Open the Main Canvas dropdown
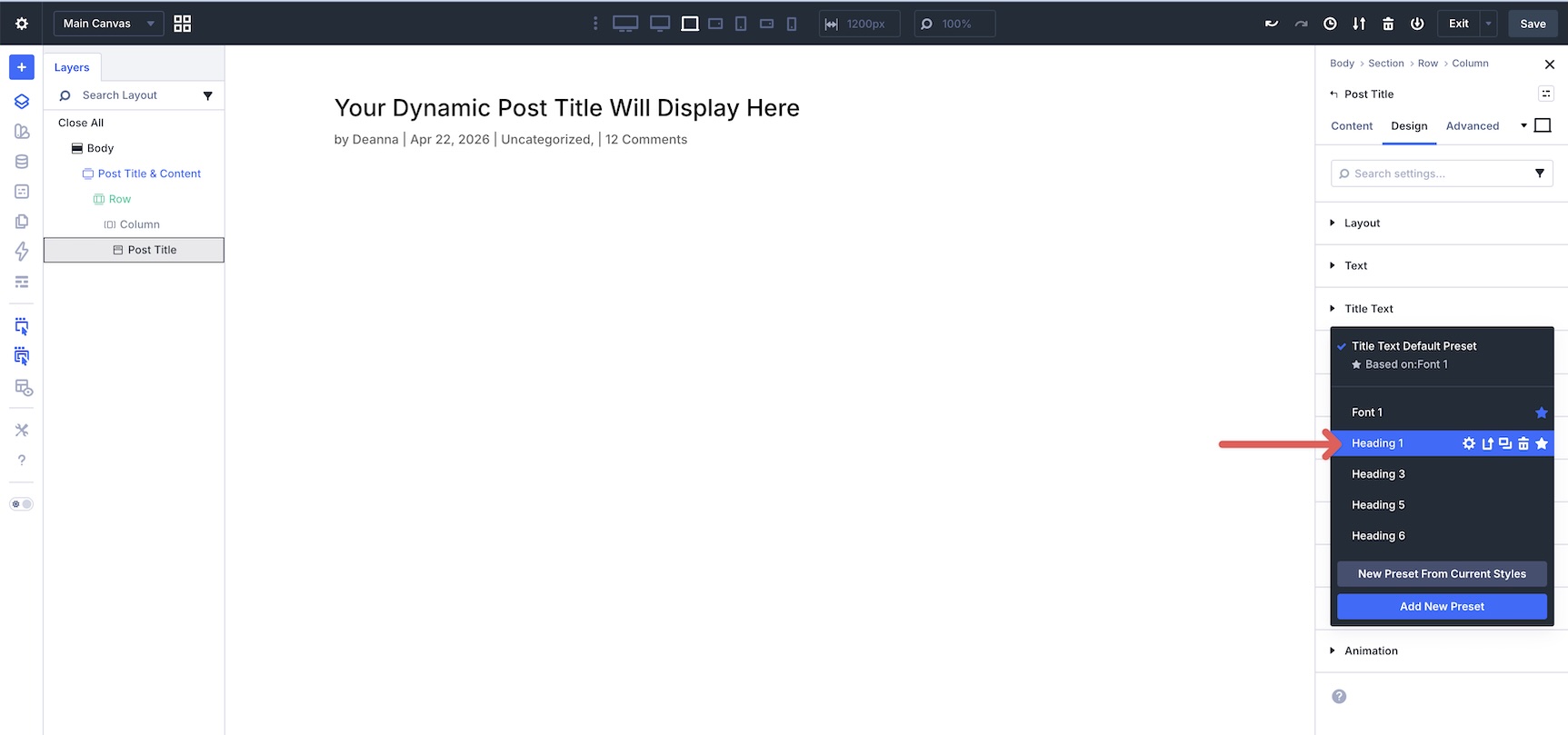 click(108, 24)
